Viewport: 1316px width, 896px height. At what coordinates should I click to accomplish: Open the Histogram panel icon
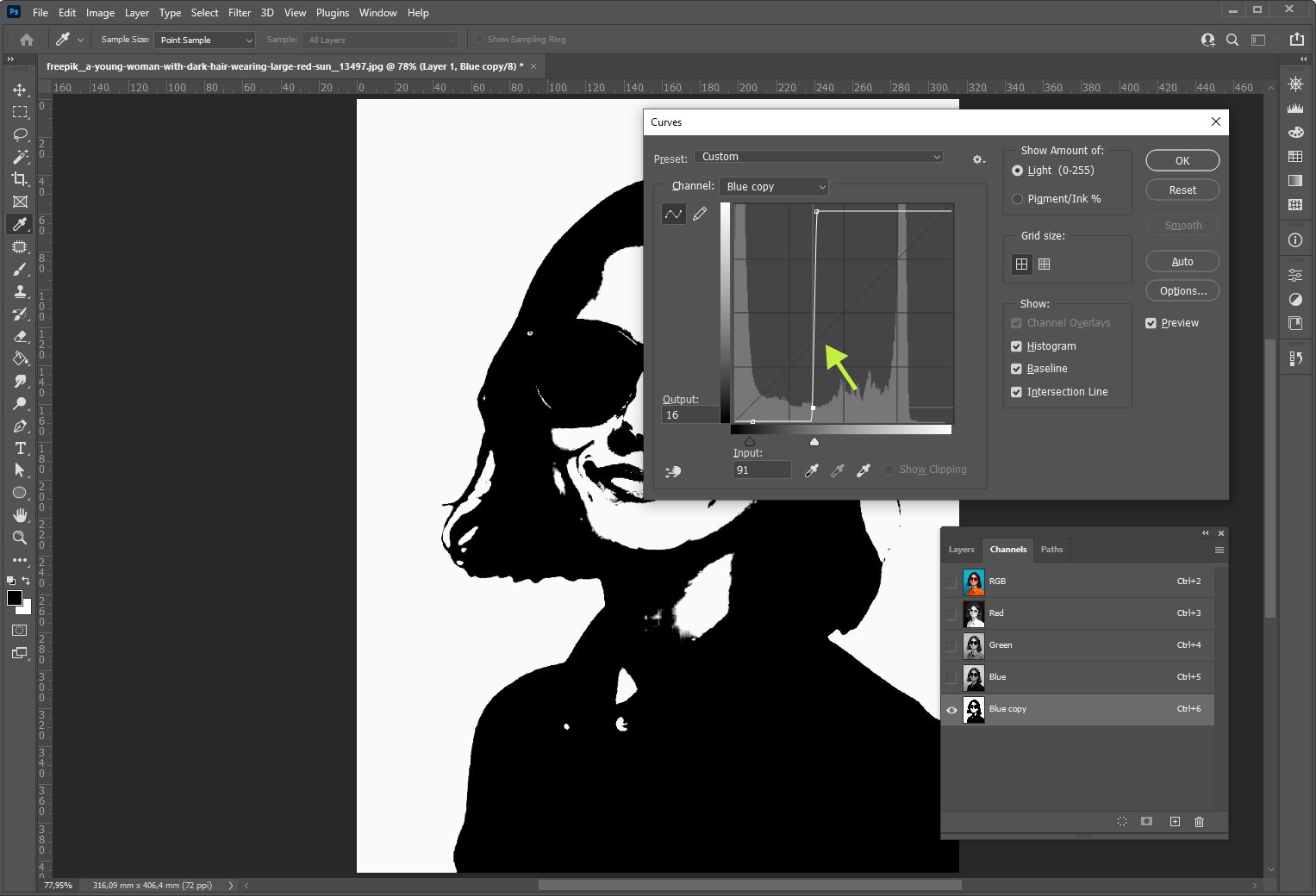click(x=1295, y=109)
